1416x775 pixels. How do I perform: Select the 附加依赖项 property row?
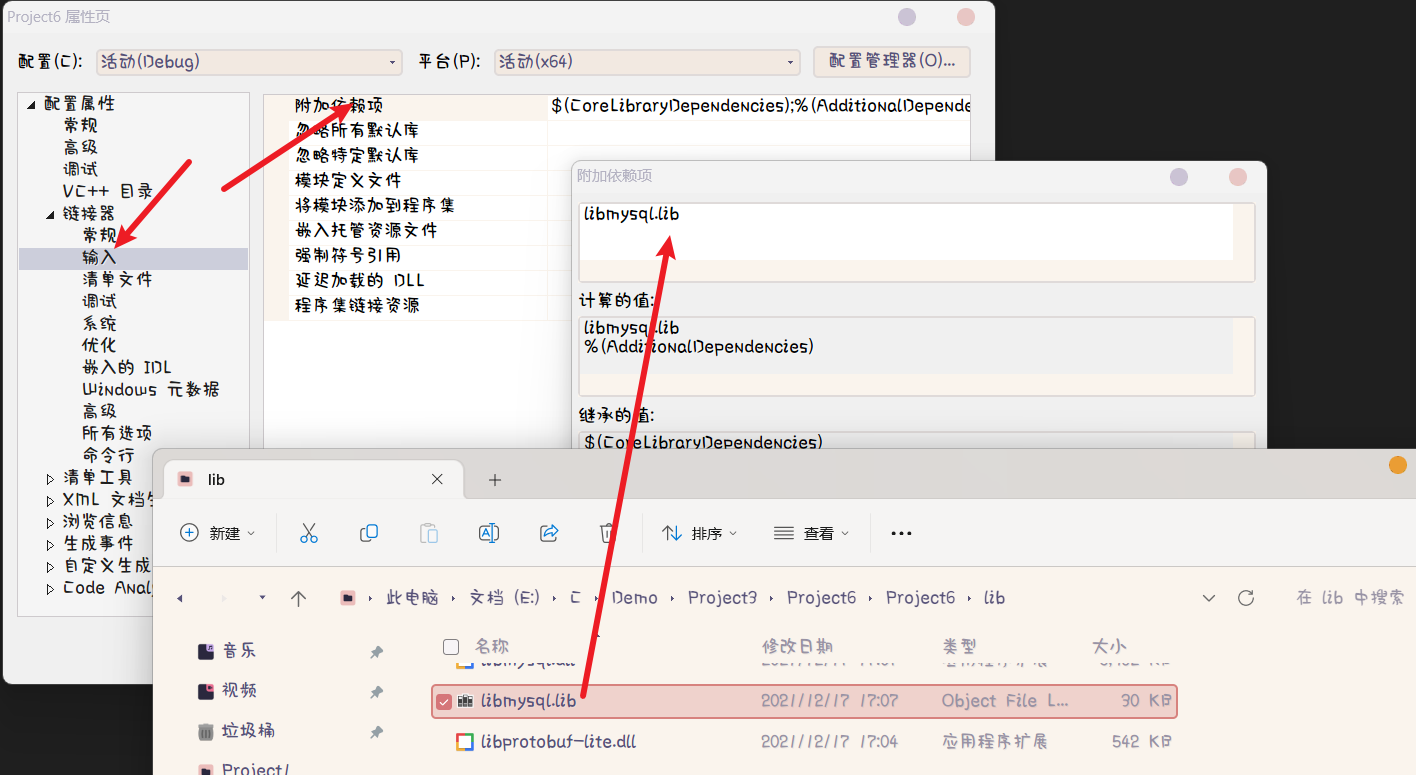[617, 106]
